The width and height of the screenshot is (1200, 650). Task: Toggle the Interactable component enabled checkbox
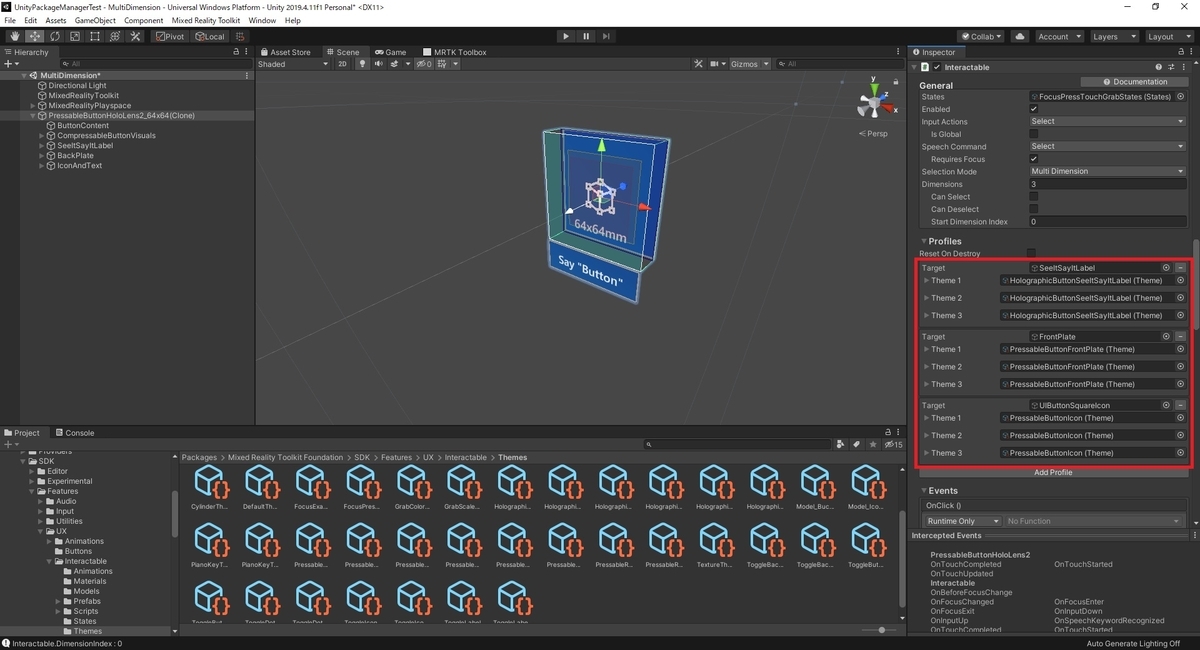pyautogui.click(x=937, y=67)
